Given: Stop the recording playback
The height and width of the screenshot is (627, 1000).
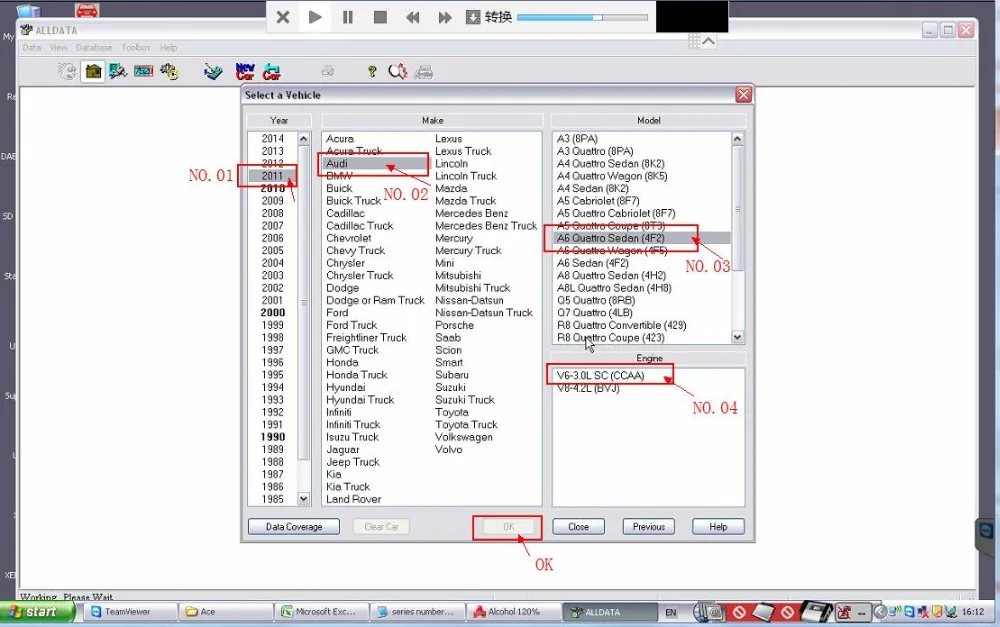Looking at the screenshot, I should 380,17.
